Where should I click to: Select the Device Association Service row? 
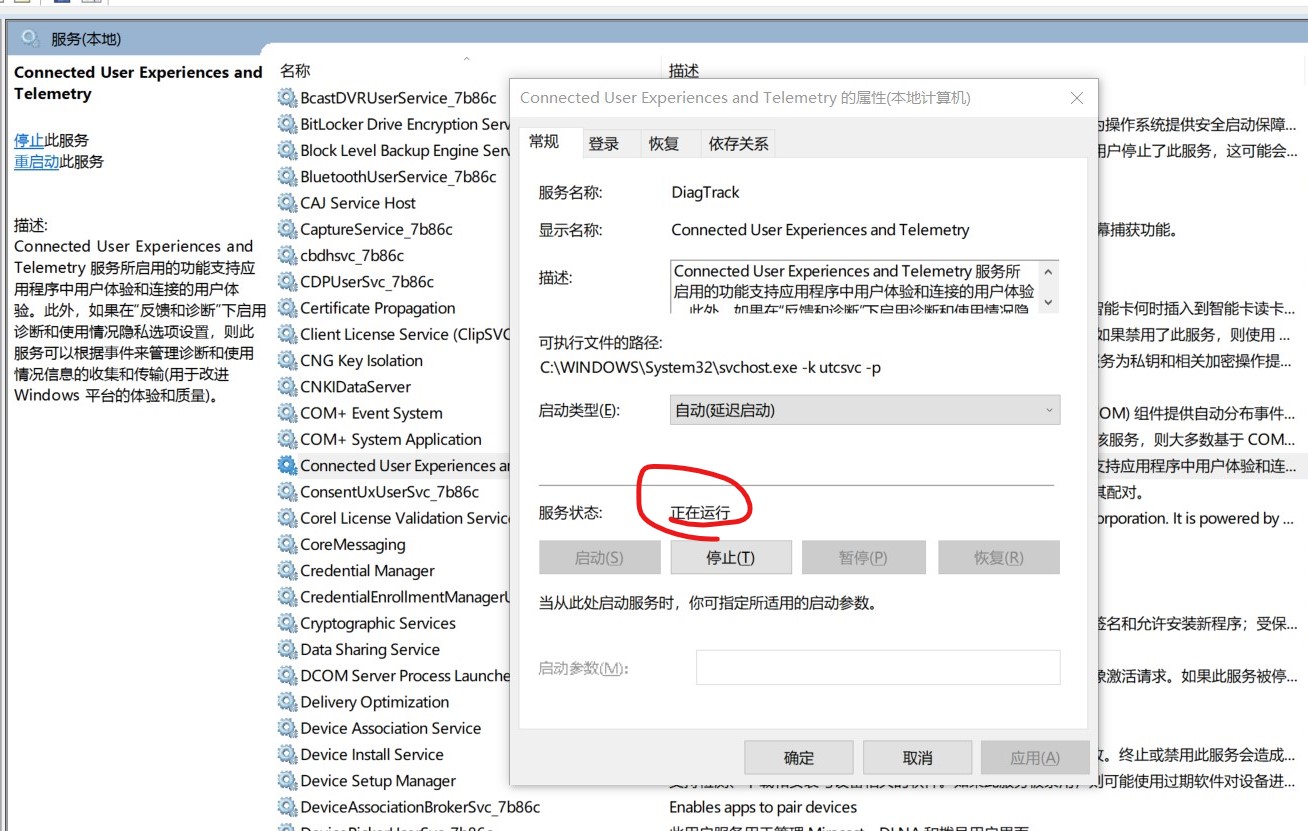pyautogui.click(x=391, y=728)
